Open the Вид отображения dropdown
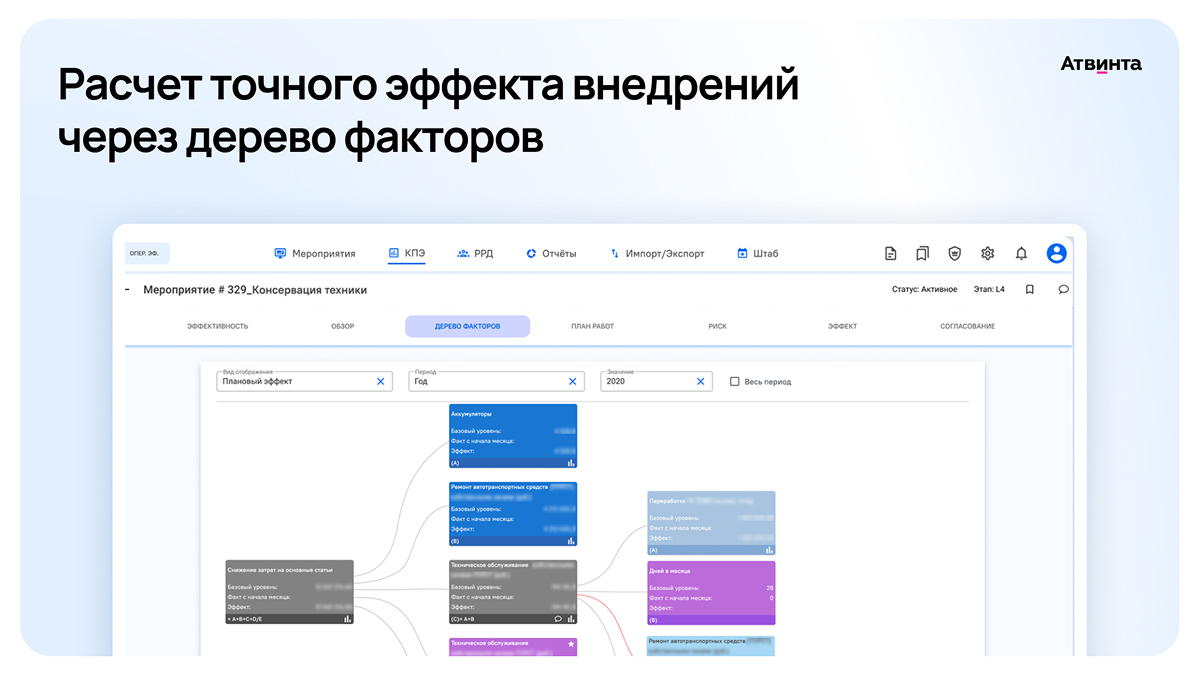Viewport: 1200px width, 675px height. 304,380
